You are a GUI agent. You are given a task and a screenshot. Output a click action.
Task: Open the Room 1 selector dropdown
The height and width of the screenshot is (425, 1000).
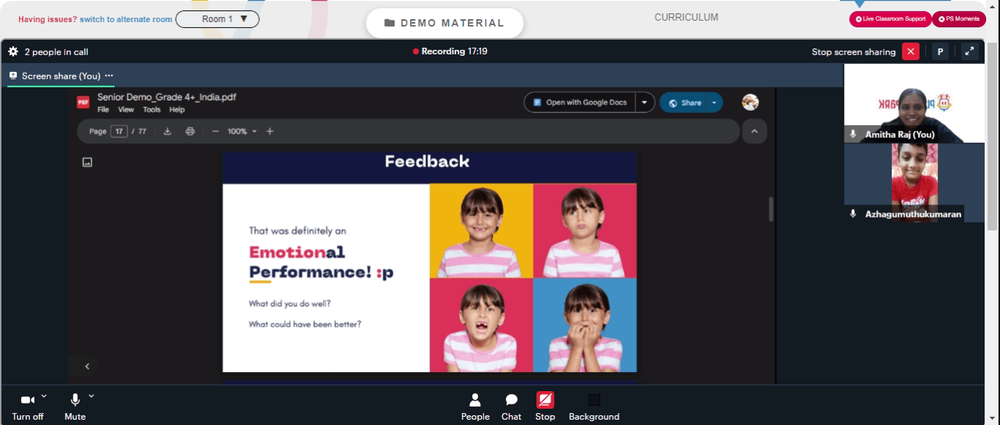tap(217, 19)
